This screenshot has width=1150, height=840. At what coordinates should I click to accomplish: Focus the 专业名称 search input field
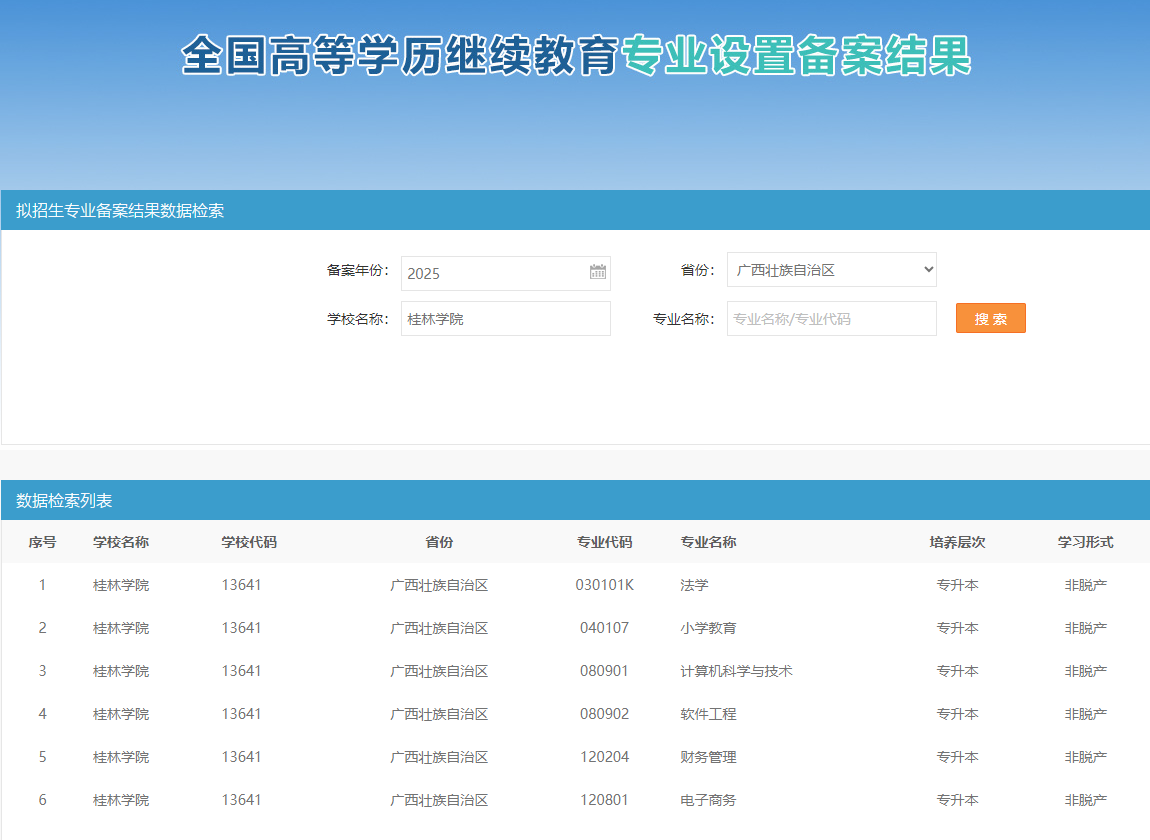coord(831,319)
